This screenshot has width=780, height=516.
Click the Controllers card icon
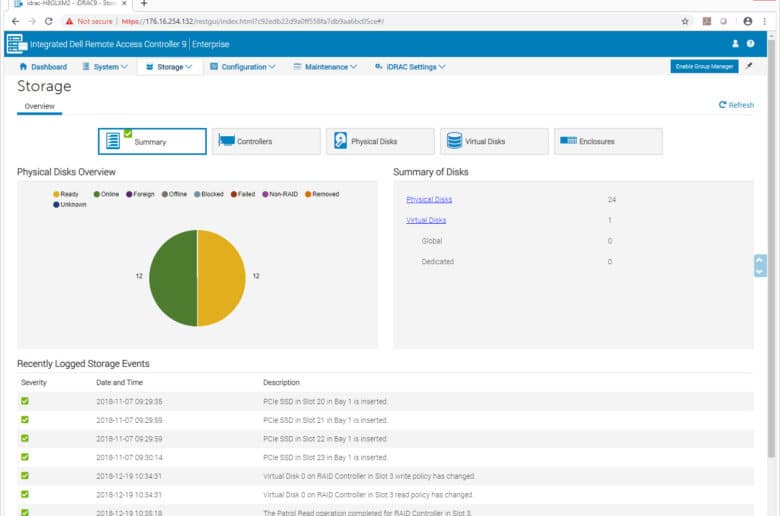click(x=226, y=140)
